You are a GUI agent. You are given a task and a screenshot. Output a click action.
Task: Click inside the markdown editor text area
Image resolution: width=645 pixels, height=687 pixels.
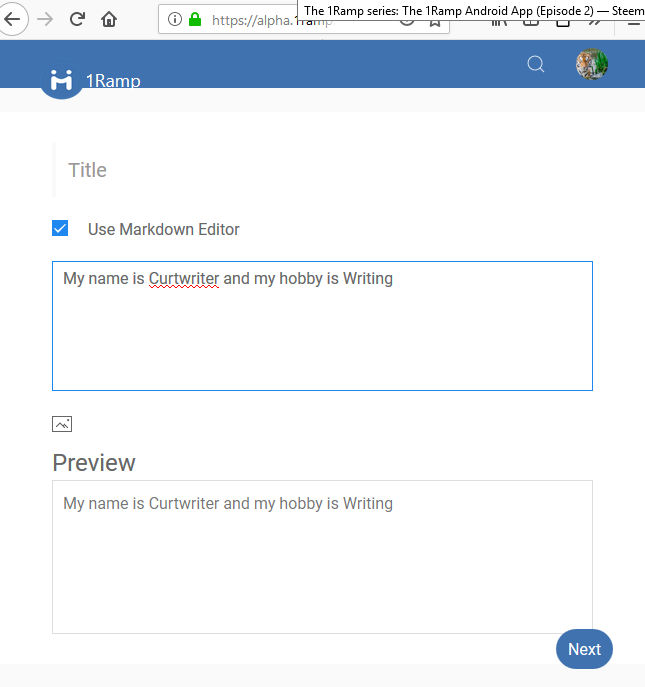pos(322,326)
